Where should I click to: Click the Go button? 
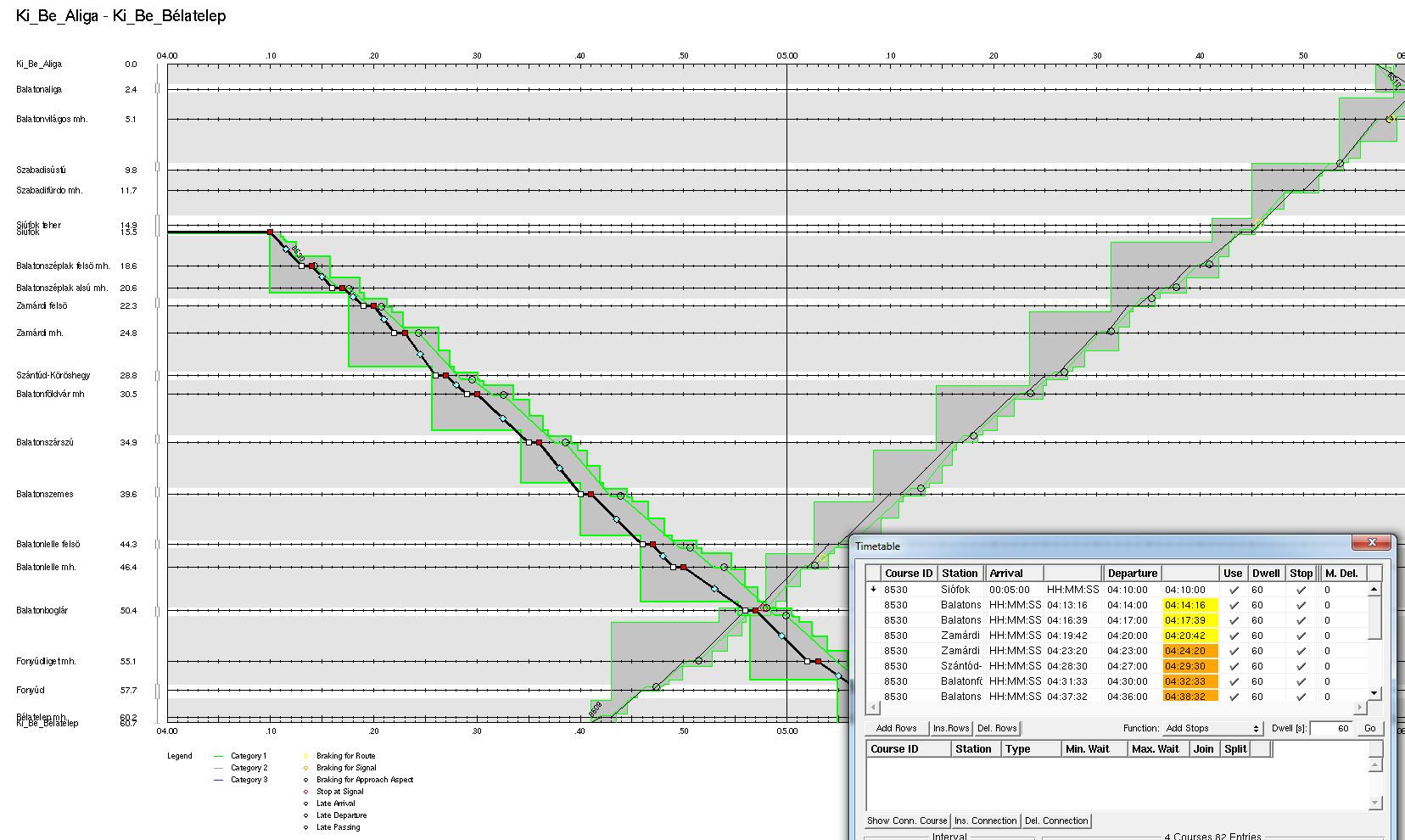(x=1369, y=728)
